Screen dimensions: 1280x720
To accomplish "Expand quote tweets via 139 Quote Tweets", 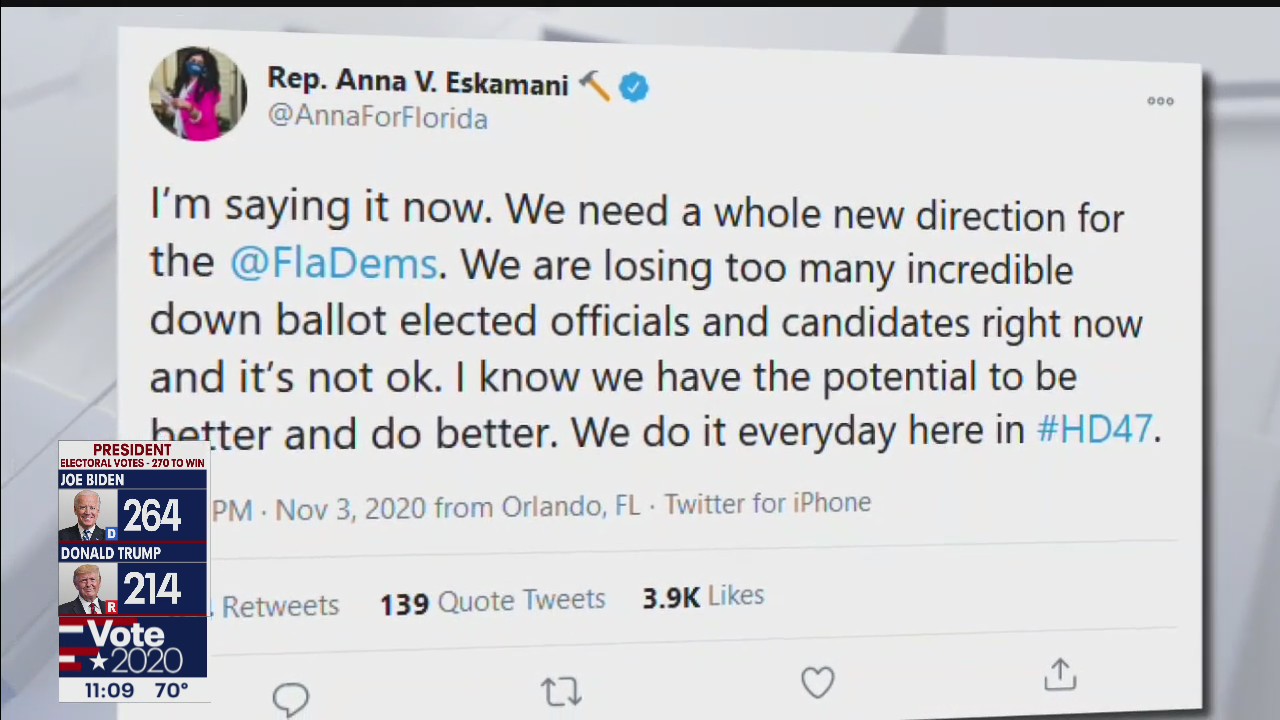I will click(491, 600).
